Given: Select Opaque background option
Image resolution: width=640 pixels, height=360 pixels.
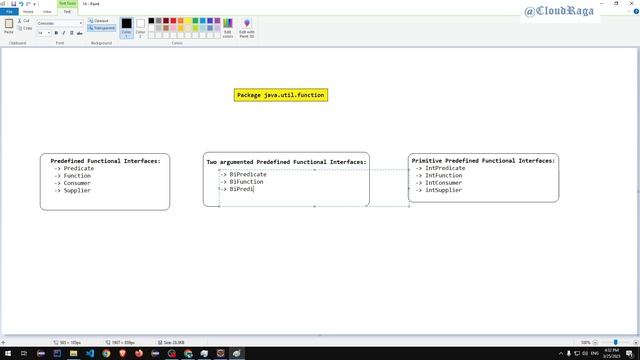Looking at the screenshot, I should tap(98, 20).
